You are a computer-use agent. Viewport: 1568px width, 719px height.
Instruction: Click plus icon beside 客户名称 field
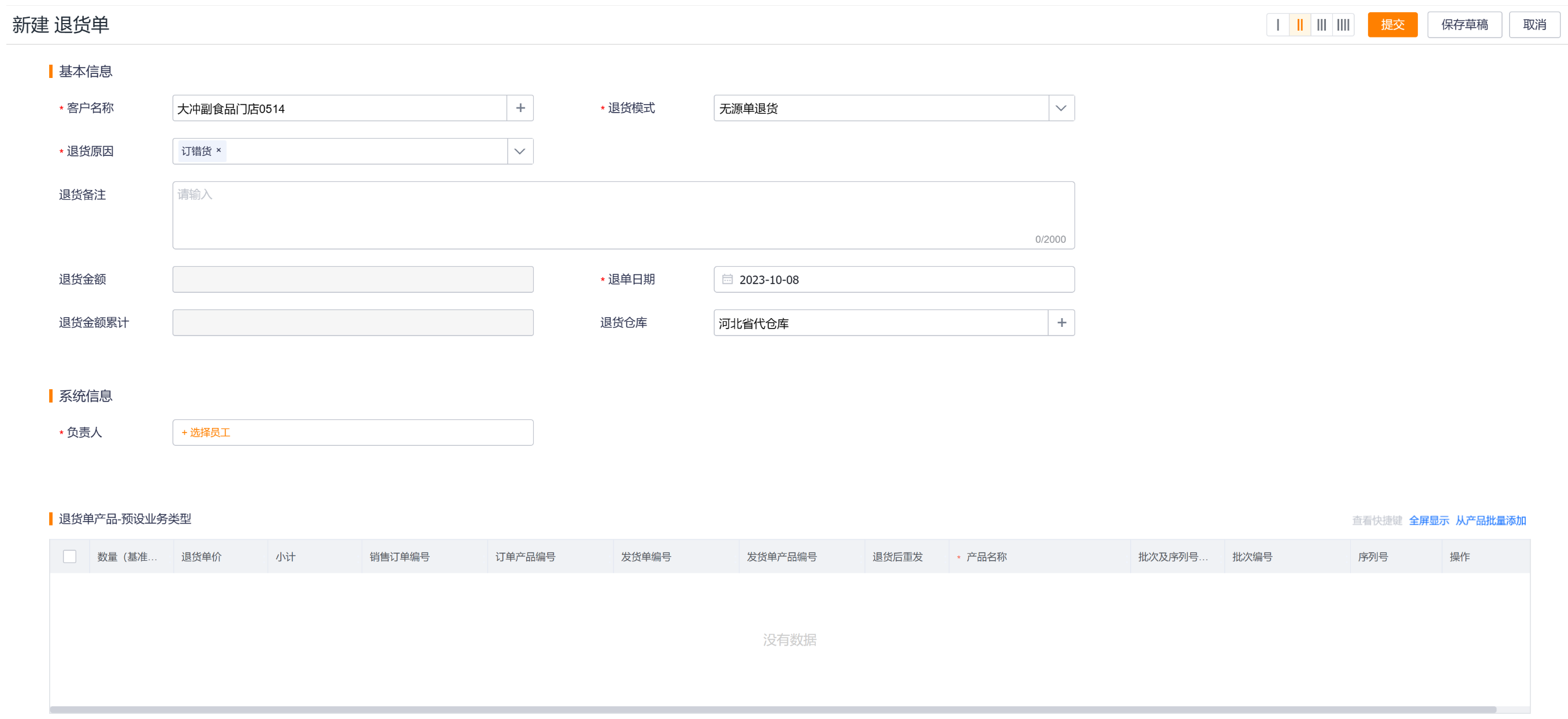pos(521,108)
